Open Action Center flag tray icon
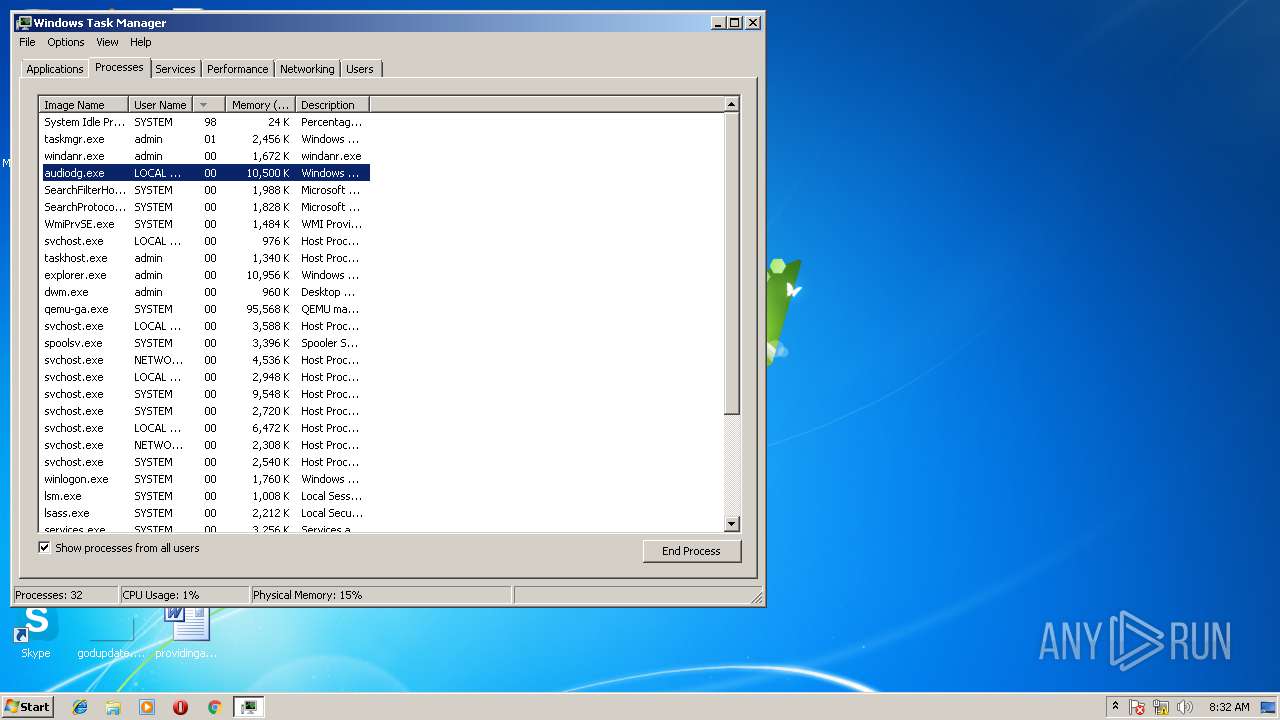 point(1137,707)
